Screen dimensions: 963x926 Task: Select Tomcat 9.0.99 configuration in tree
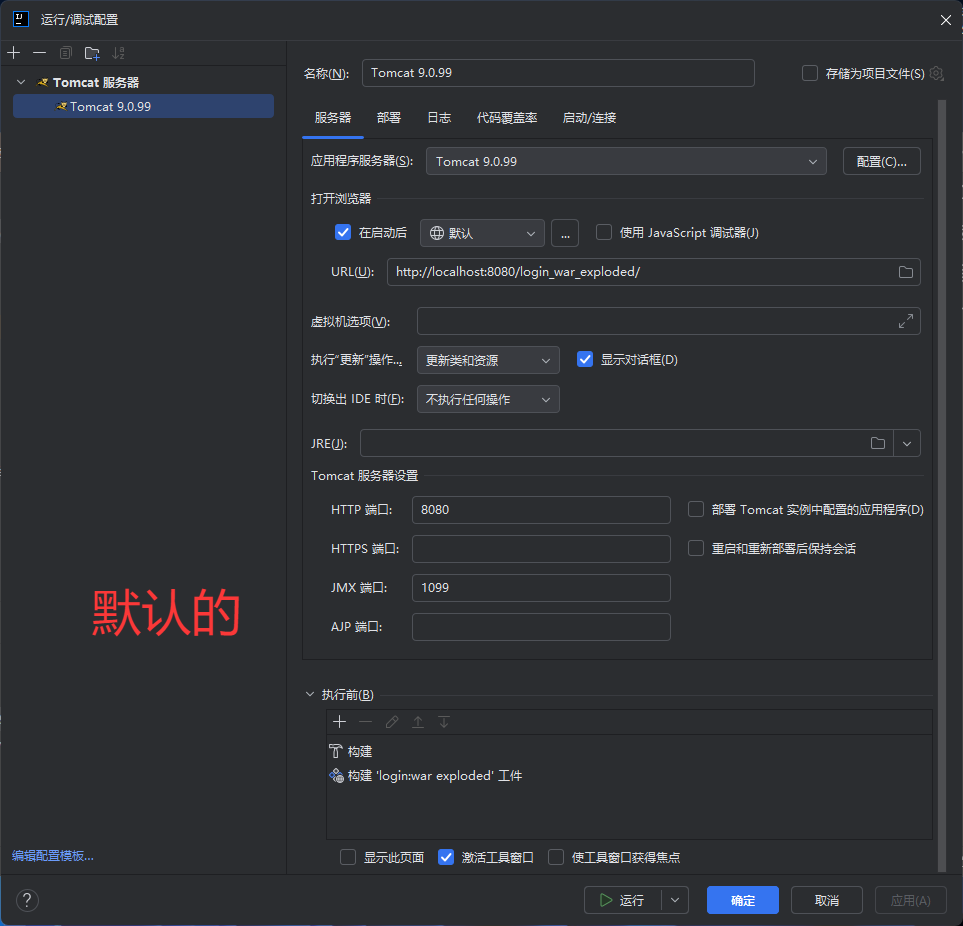tap(143, 106)
